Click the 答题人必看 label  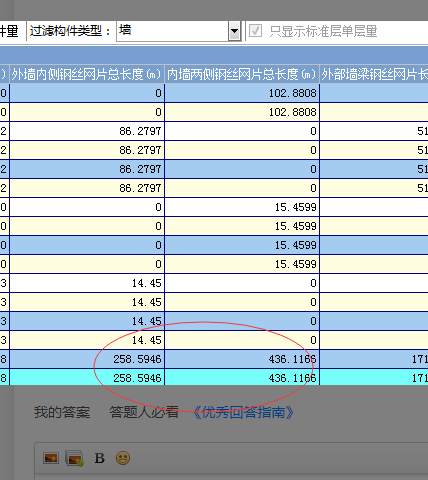144,412
